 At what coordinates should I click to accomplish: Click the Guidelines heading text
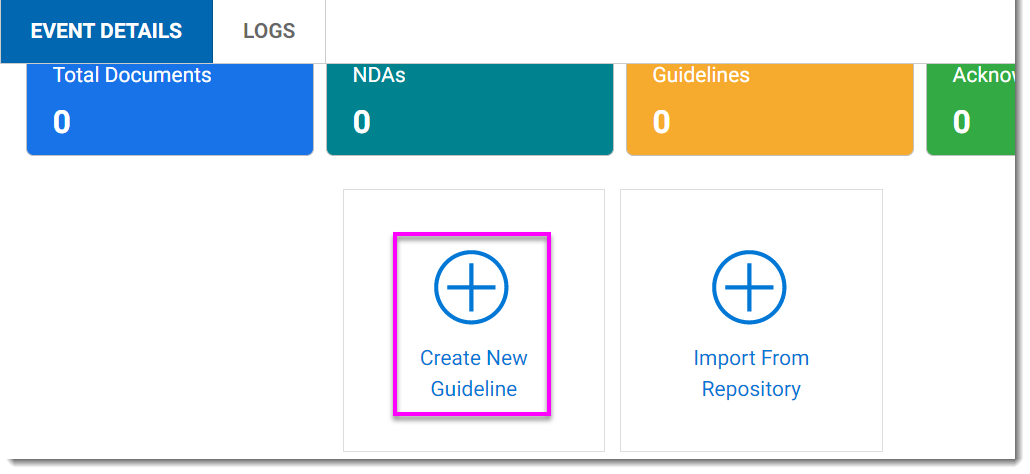point(701,75)
